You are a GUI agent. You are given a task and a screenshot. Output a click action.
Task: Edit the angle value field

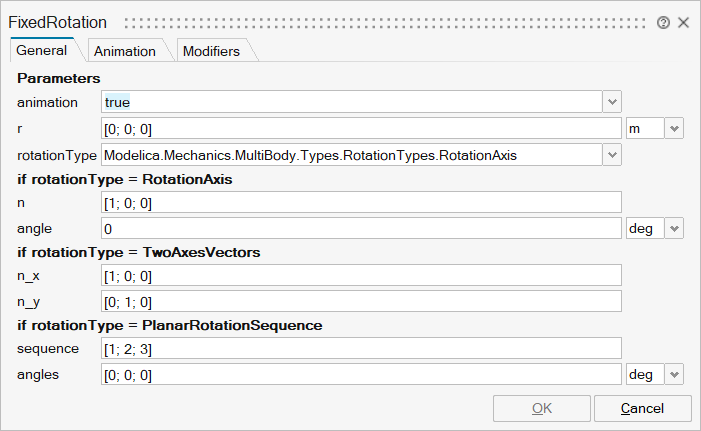(361, 228)
